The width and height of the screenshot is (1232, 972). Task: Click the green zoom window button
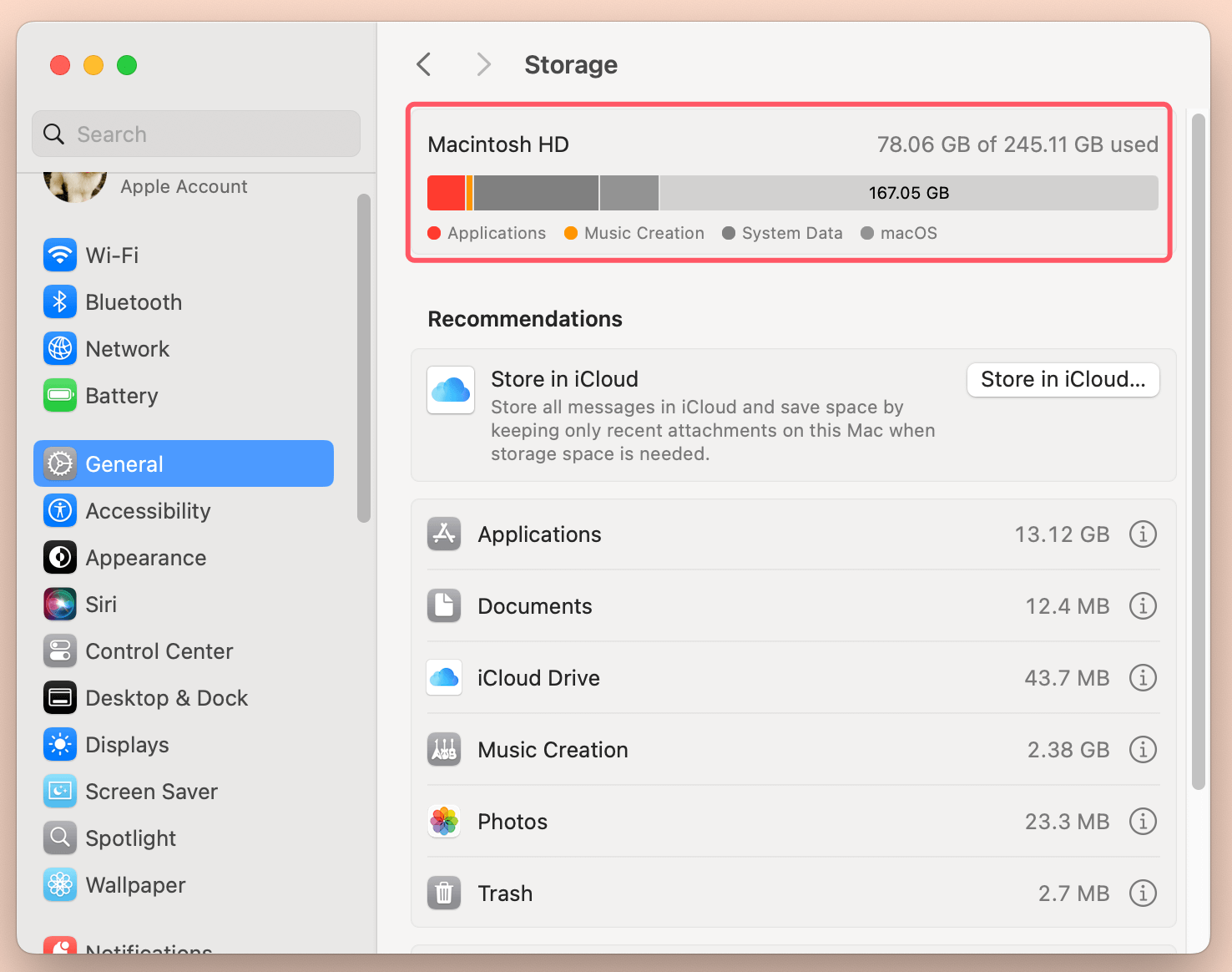tap(127, 65)
